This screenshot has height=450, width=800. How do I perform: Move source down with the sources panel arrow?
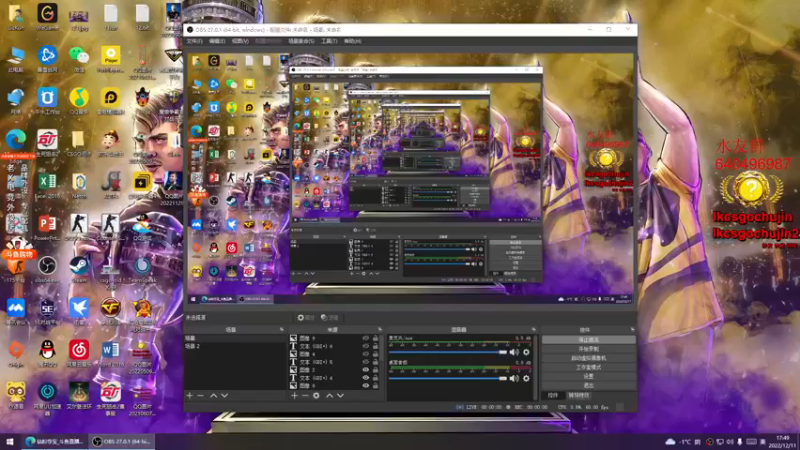pos(340,395)
